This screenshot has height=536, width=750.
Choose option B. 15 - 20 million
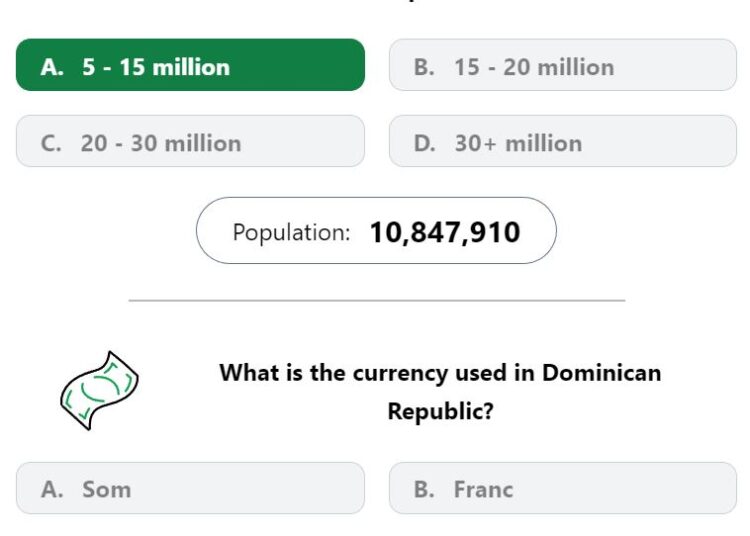pyautogui.click(x=563, y=65)
